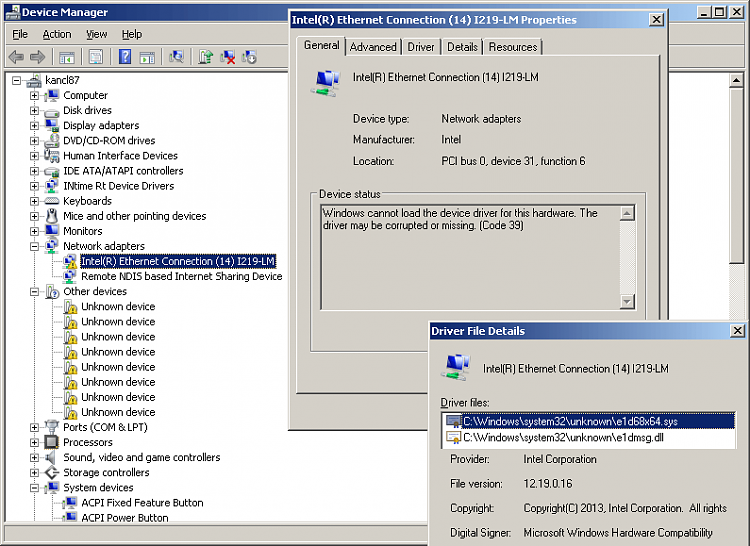The width and height of the screenshot is (750, 546).
Task: Switch to the Driver tab
Action: coord(421,47)
